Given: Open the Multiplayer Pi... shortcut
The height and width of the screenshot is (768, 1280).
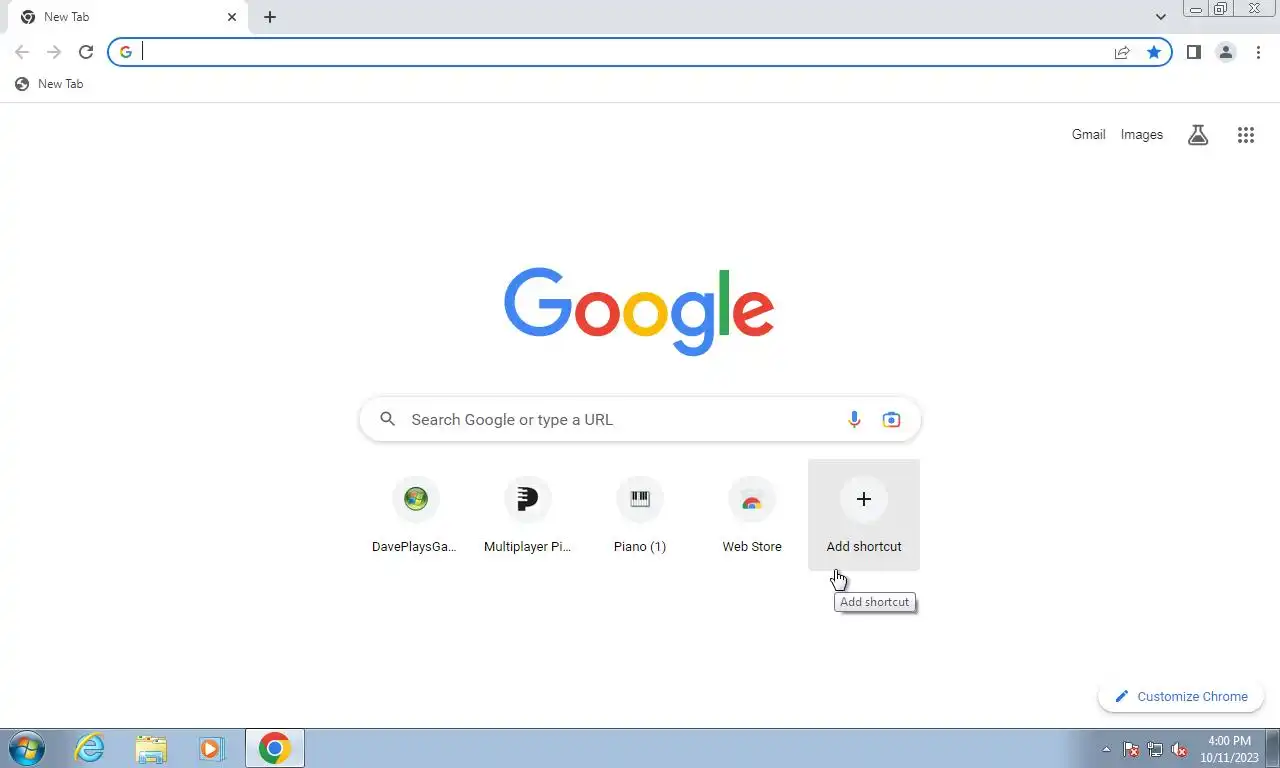Looking at the screenshot, I should (527, 515).
